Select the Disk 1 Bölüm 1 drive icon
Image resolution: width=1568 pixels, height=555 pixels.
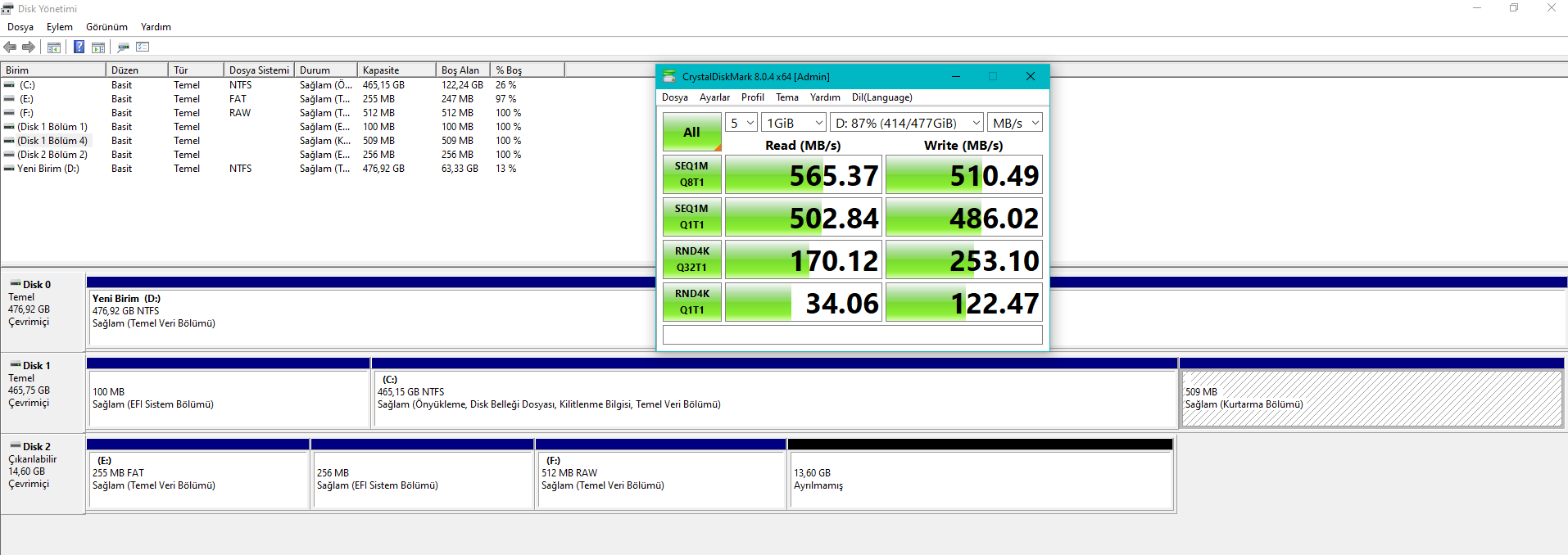click(x=9, y=127)
